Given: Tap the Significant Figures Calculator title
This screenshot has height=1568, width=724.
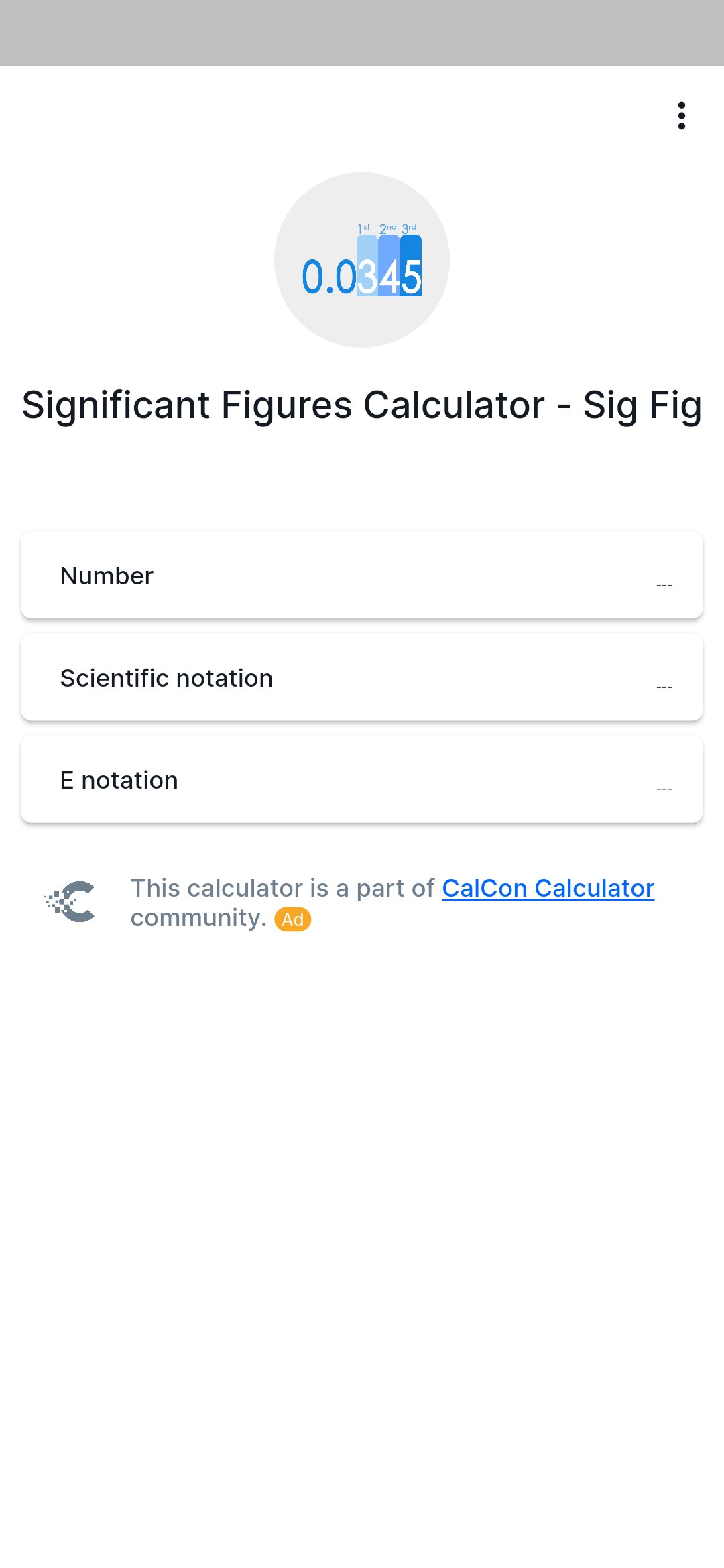Looking at the screenshot, I should 362,405.
